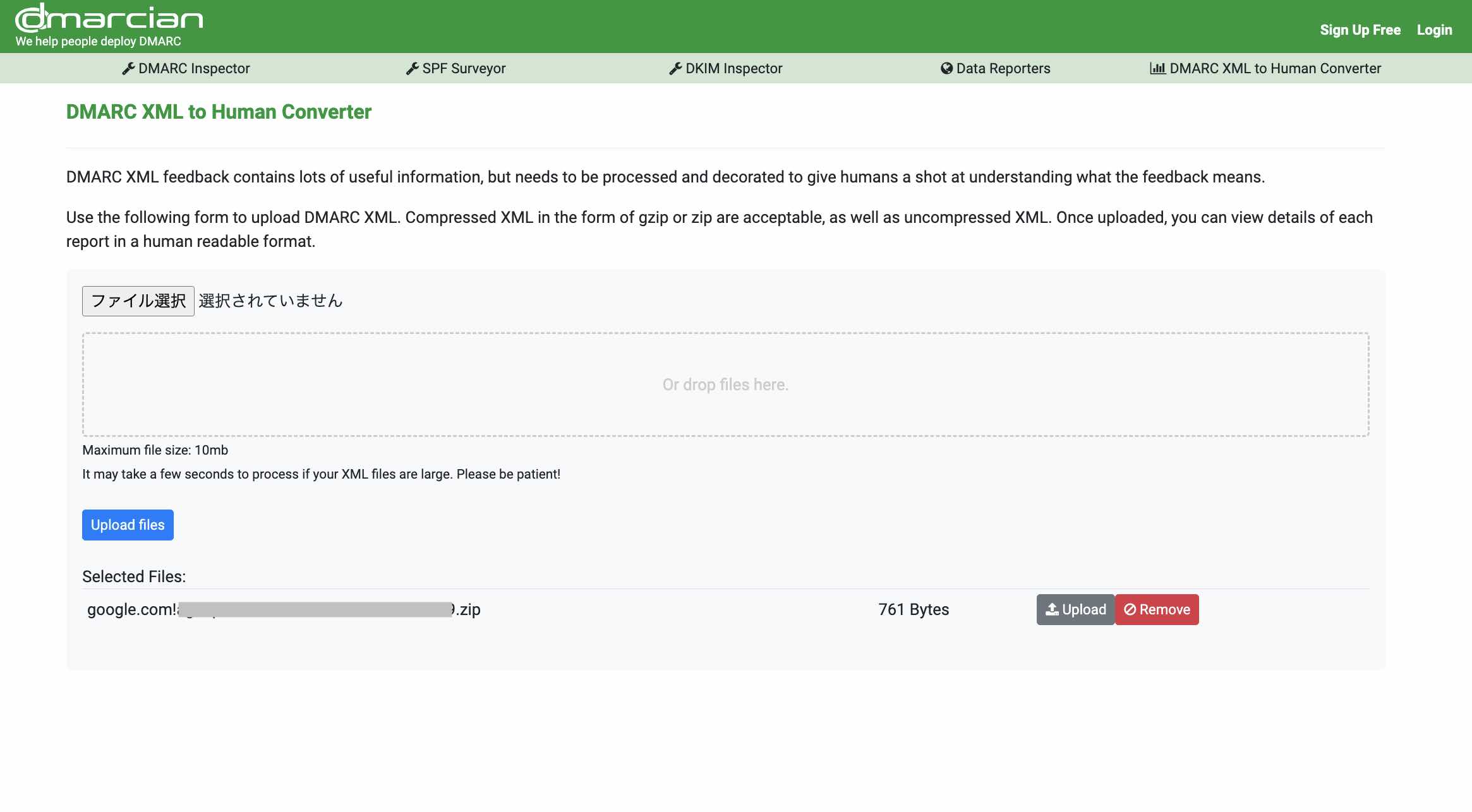
Task: Click the wrench icon beside DKIM Inspector
Action: coord(675,68)
